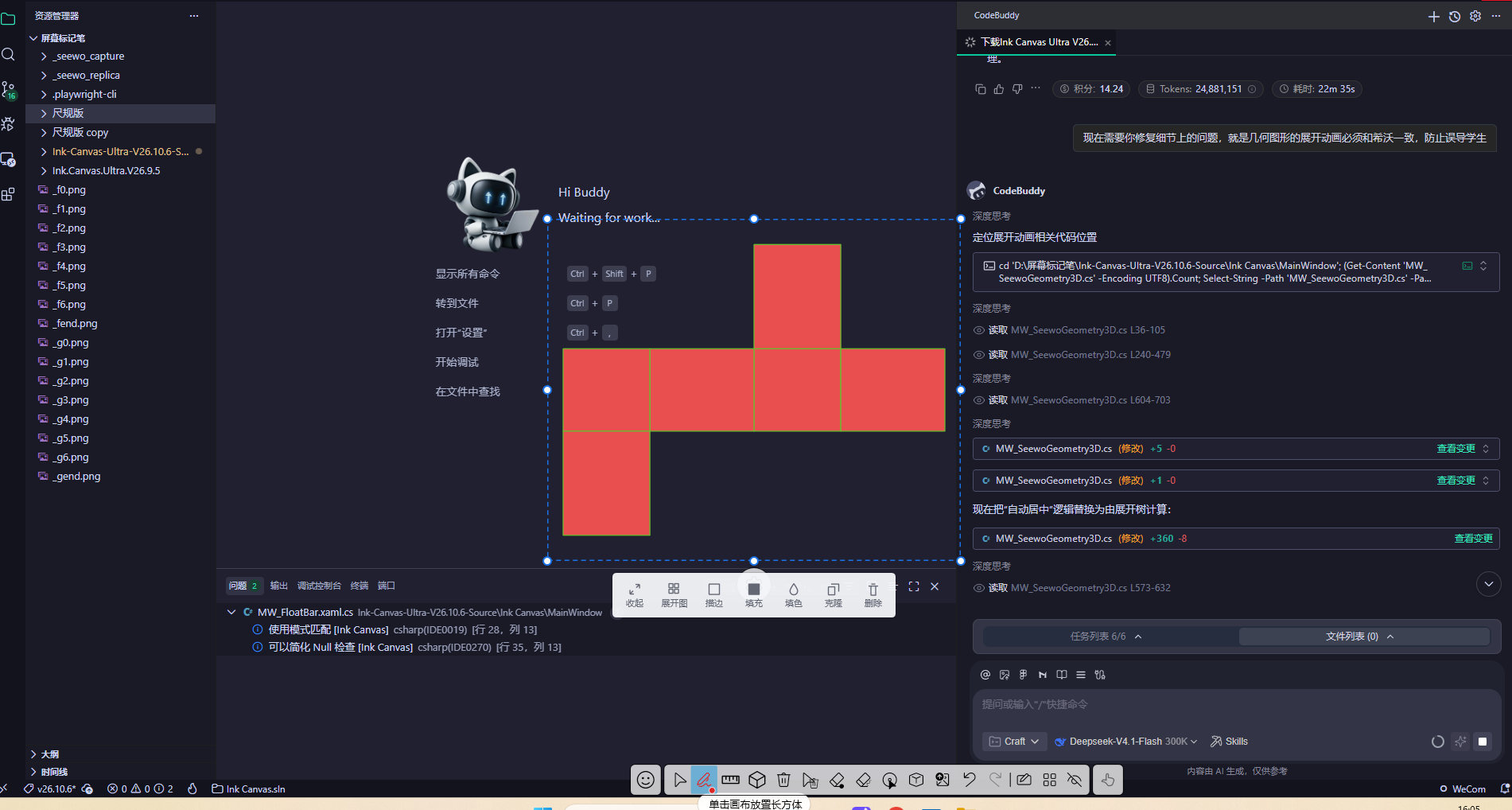Image resolution: width=1512 pixels, height=810 pixels.
Task: Open Run and Debug icon in activity bar
Action: (9, 124)
